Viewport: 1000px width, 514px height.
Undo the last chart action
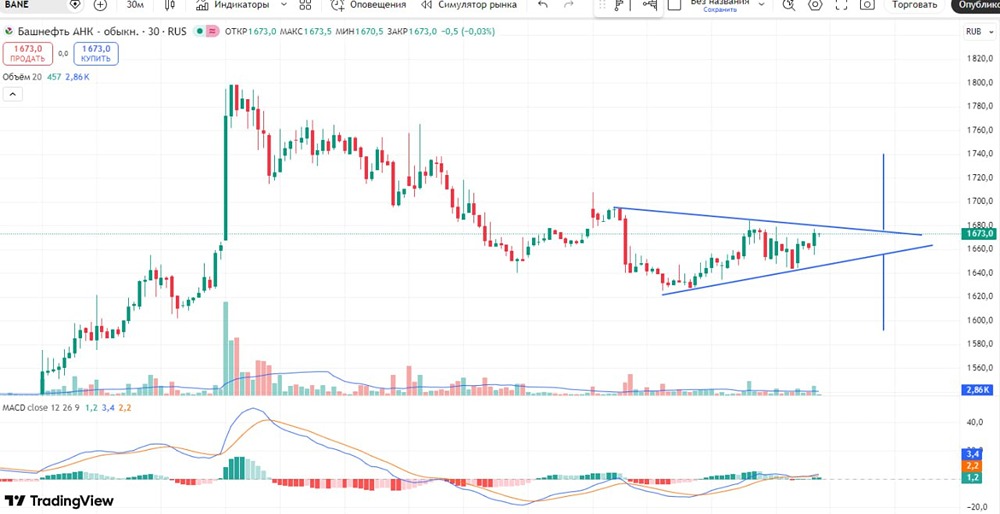coord(543,4)
